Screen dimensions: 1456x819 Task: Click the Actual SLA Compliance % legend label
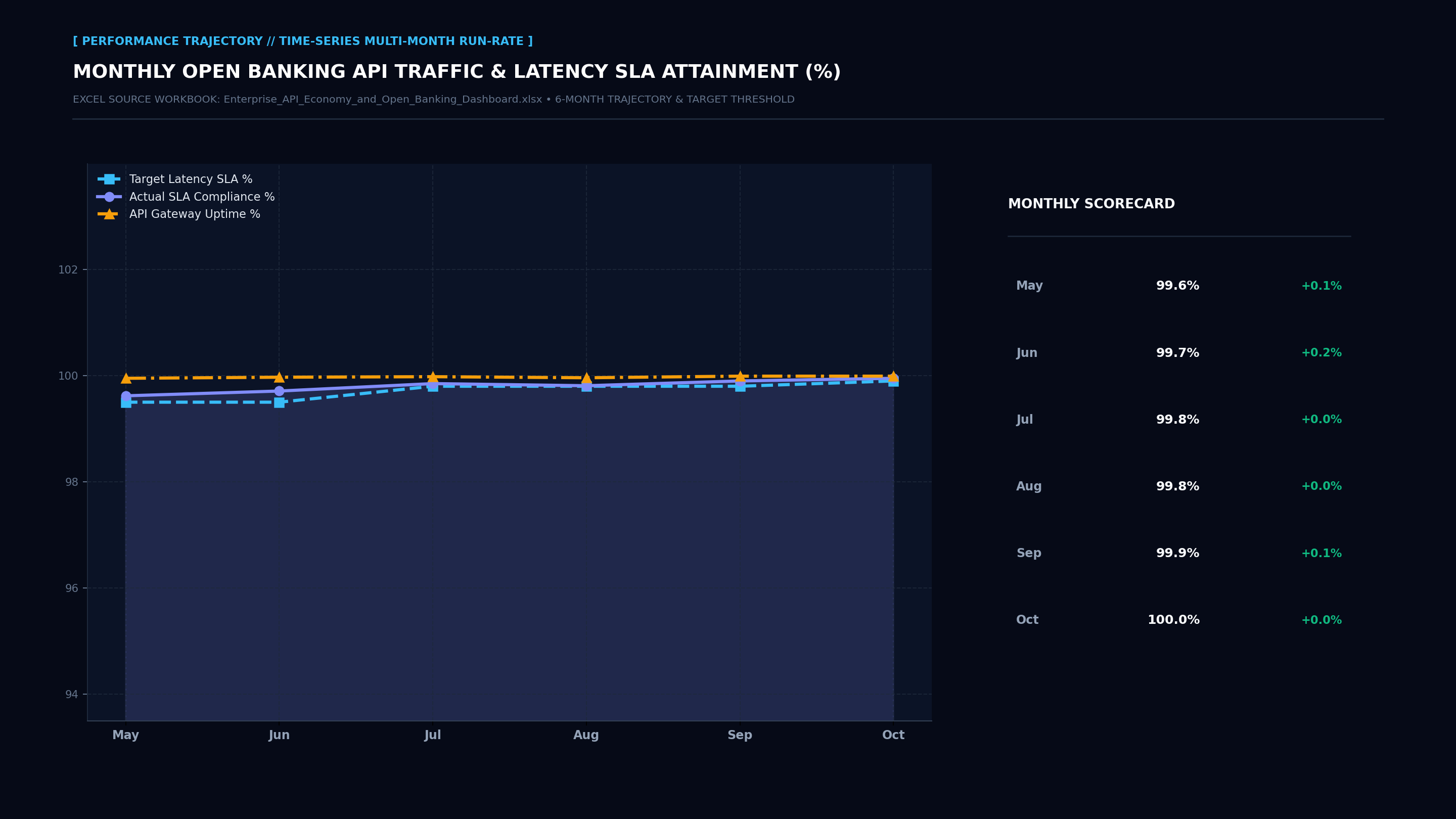point(202,197)
